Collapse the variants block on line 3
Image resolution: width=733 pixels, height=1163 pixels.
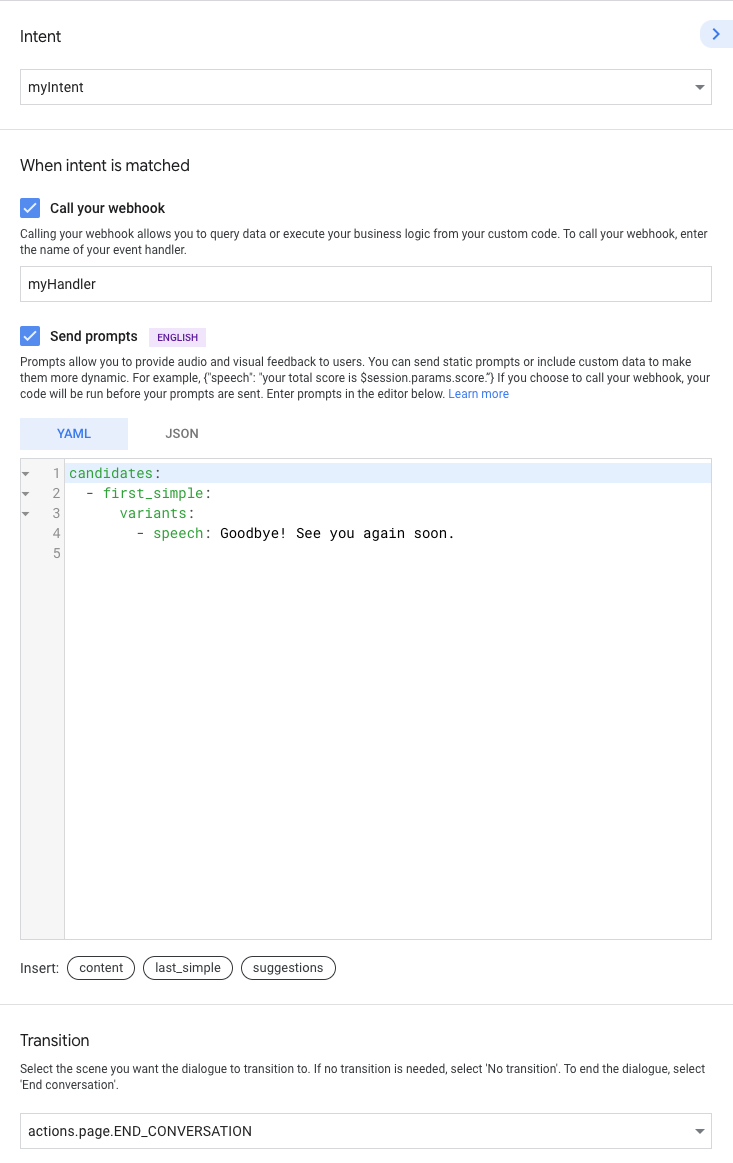(x=26, y=514)
